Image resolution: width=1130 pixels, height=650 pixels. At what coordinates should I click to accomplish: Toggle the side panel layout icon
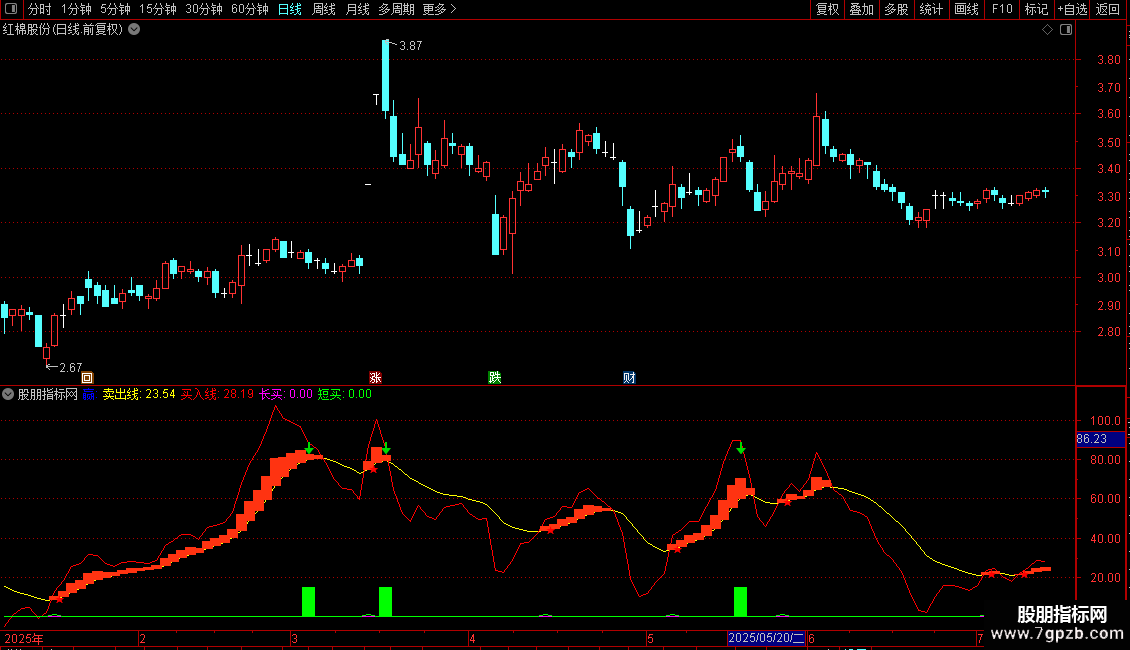1066,30
